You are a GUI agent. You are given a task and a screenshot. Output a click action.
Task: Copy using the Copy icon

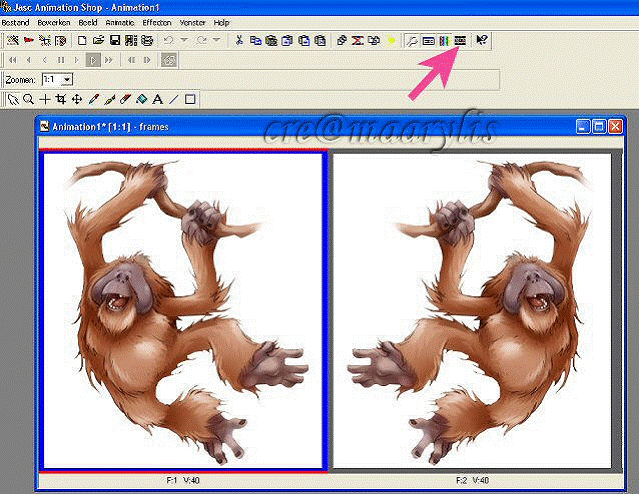click(256, 40)
